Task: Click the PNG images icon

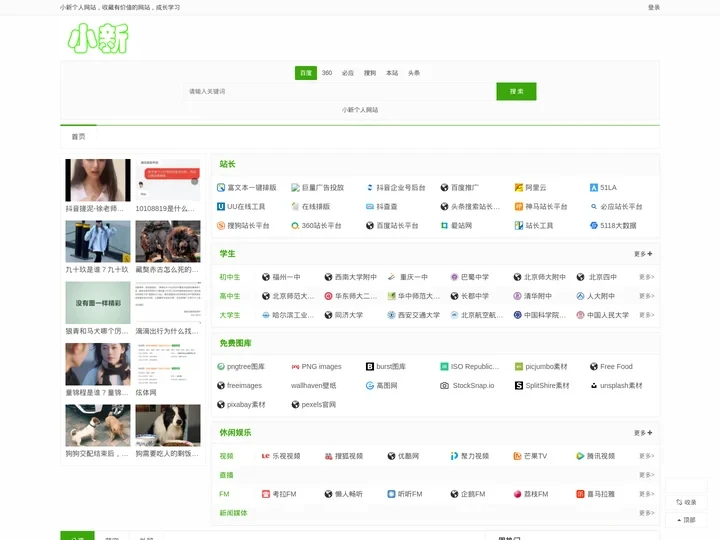Action: tap(295, 366)
